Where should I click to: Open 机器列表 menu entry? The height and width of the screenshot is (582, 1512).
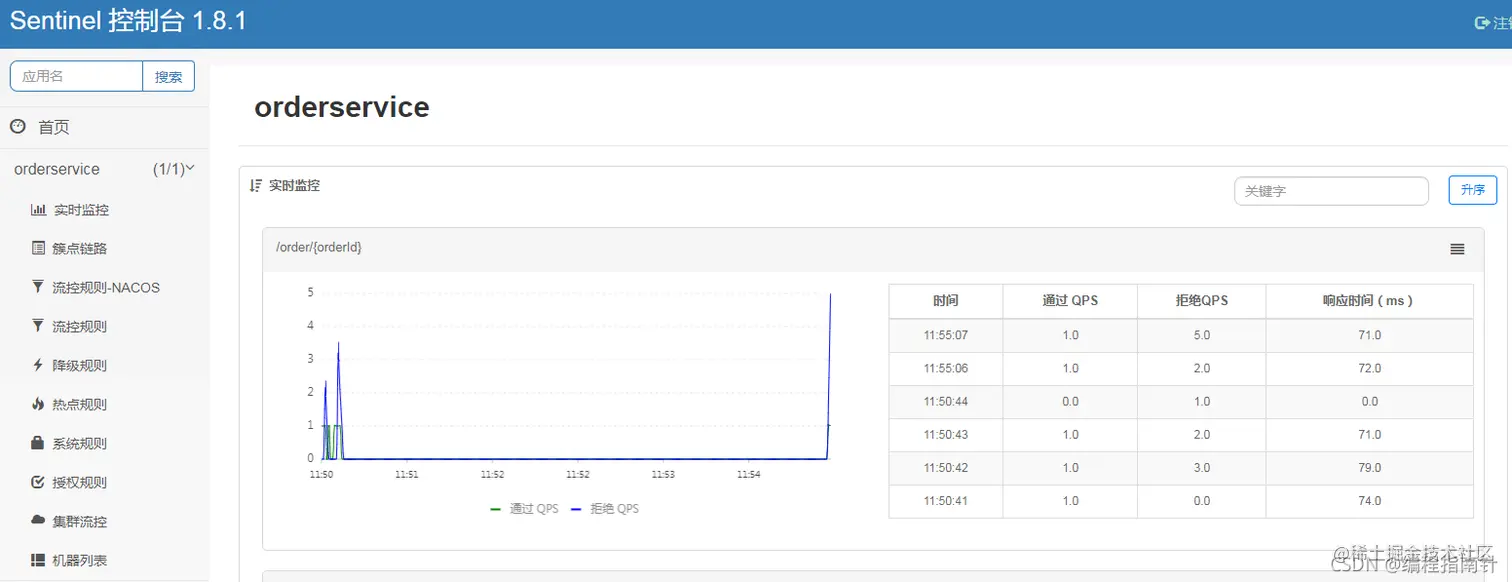click(79, 560)
